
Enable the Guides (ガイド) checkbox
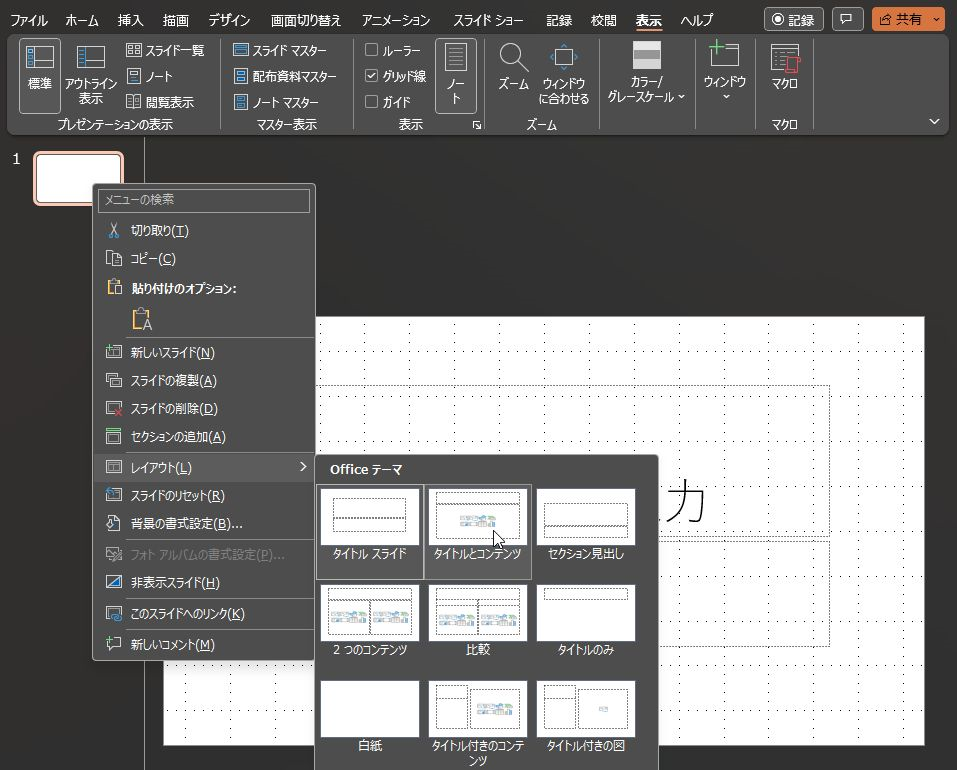(x=372, y=102)
